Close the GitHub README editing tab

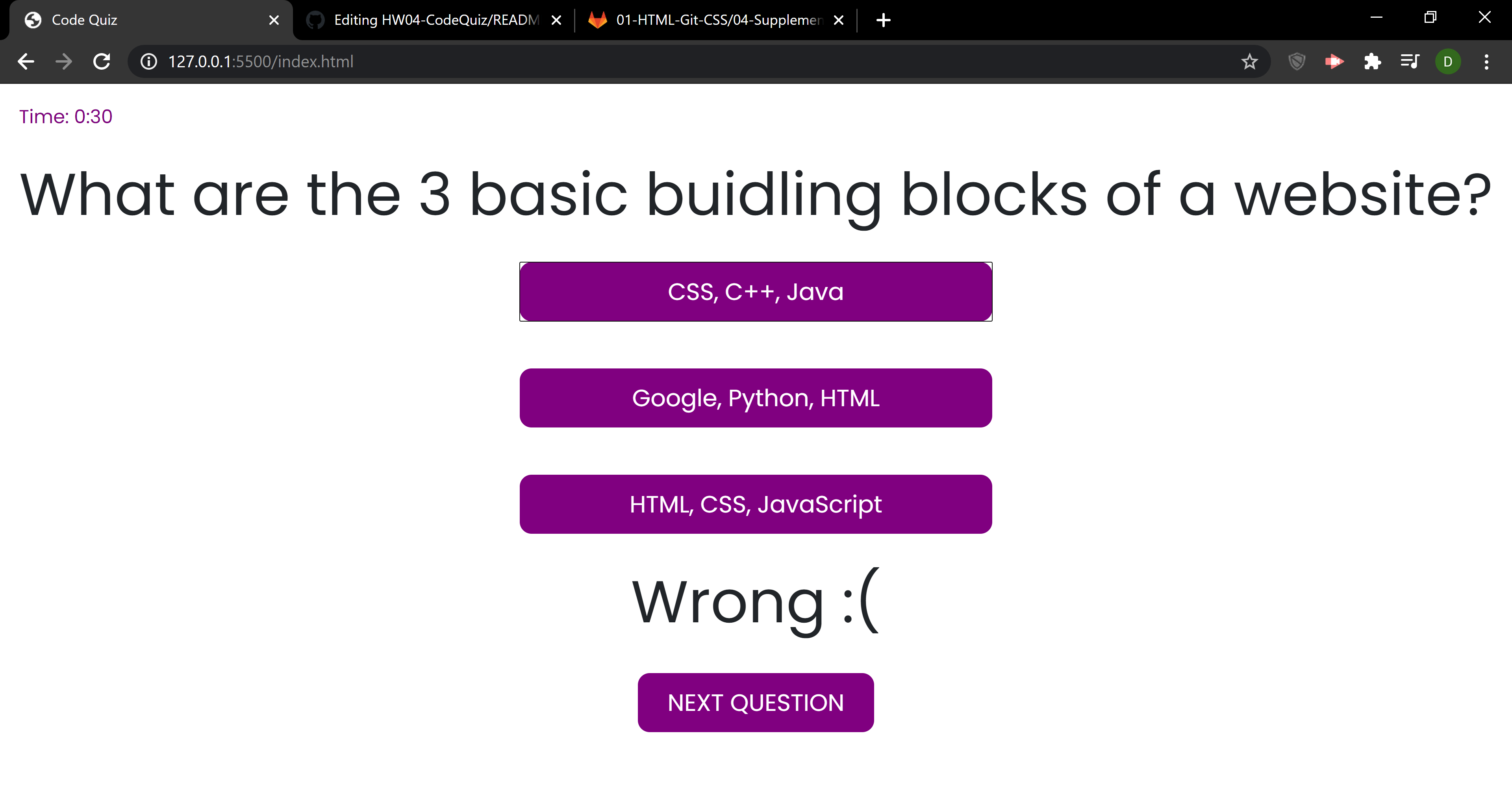tap(556, 20)
